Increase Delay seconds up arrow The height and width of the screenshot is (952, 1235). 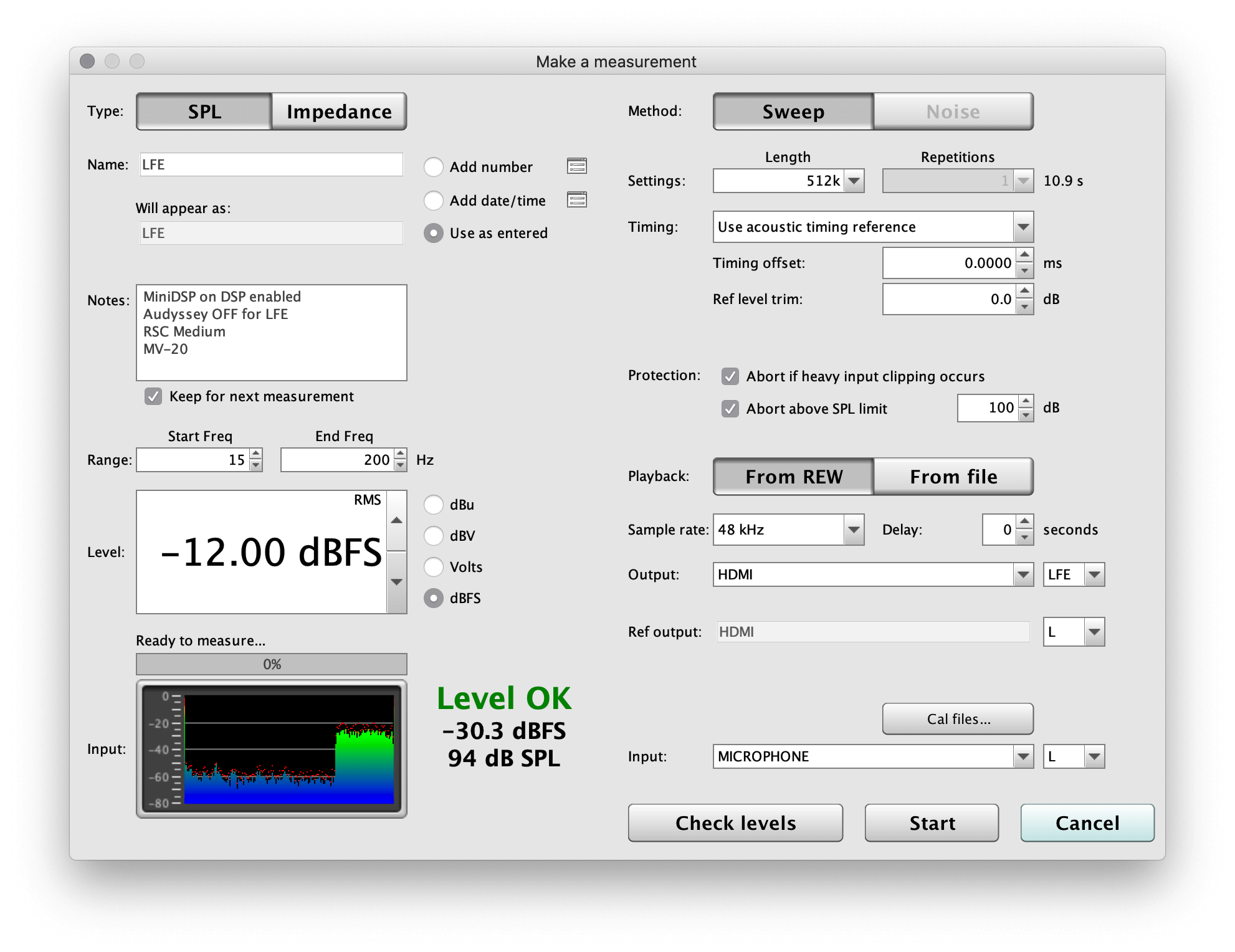(x=1024, y=521)
